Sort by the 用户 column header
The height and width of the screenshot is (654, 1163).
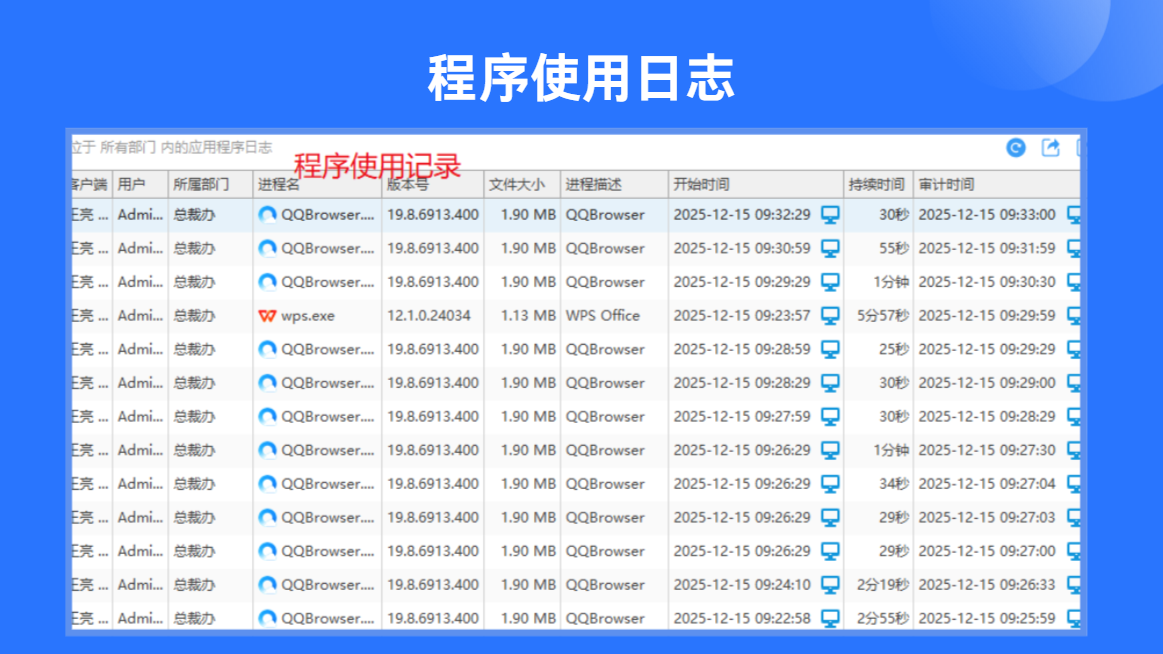140,185
